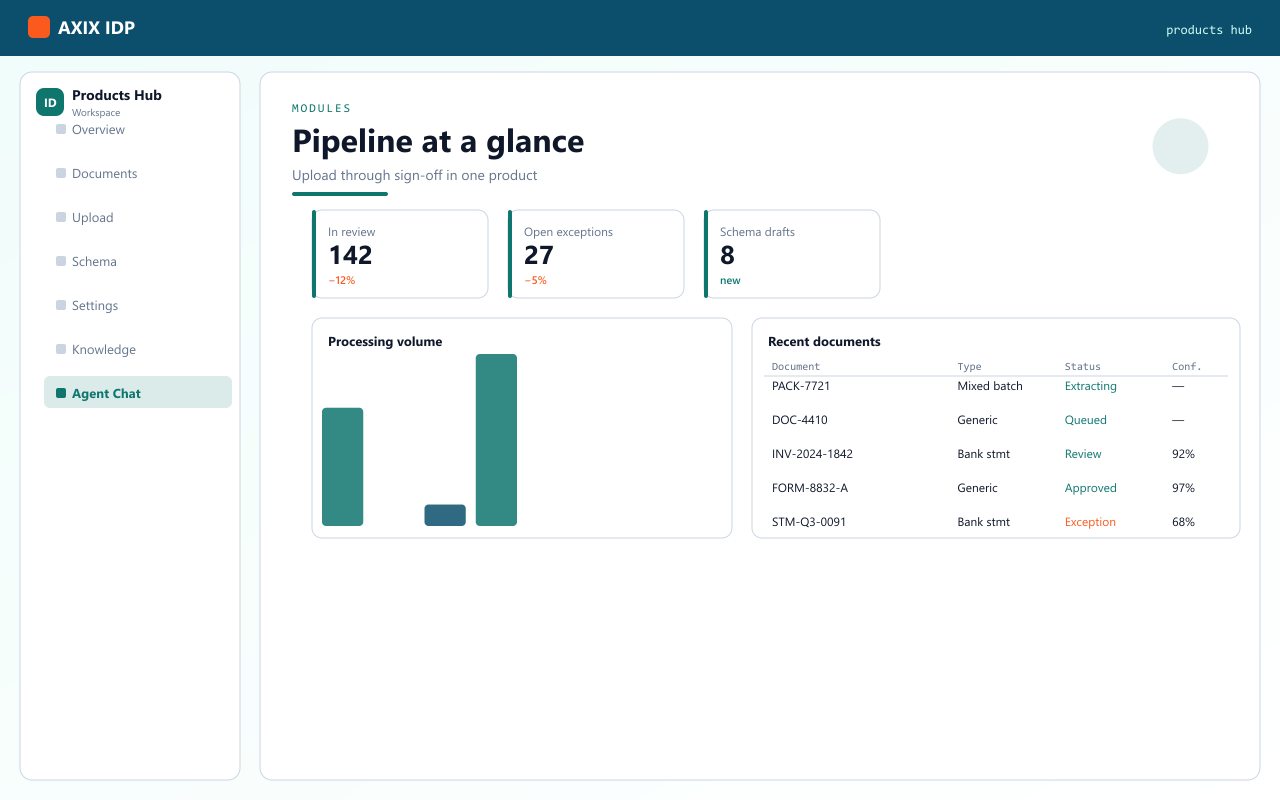The image size is (1280, 800).
Task: Sort by the Document column header
Action: pyautogui.click(x=796, y=367)
